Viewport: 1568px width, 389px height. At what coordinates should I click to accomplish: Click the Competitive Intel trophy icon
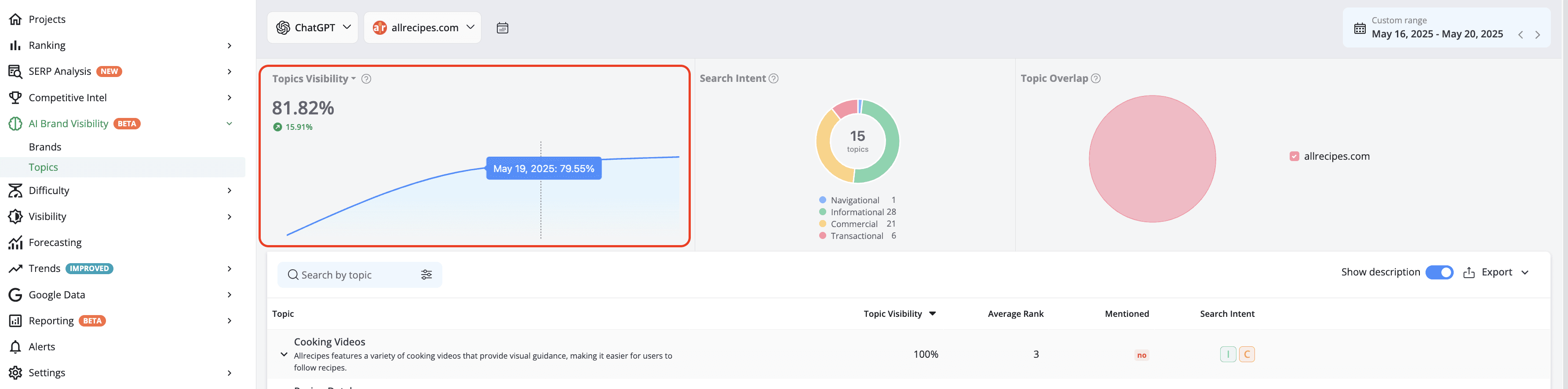(x=15, y=97)
